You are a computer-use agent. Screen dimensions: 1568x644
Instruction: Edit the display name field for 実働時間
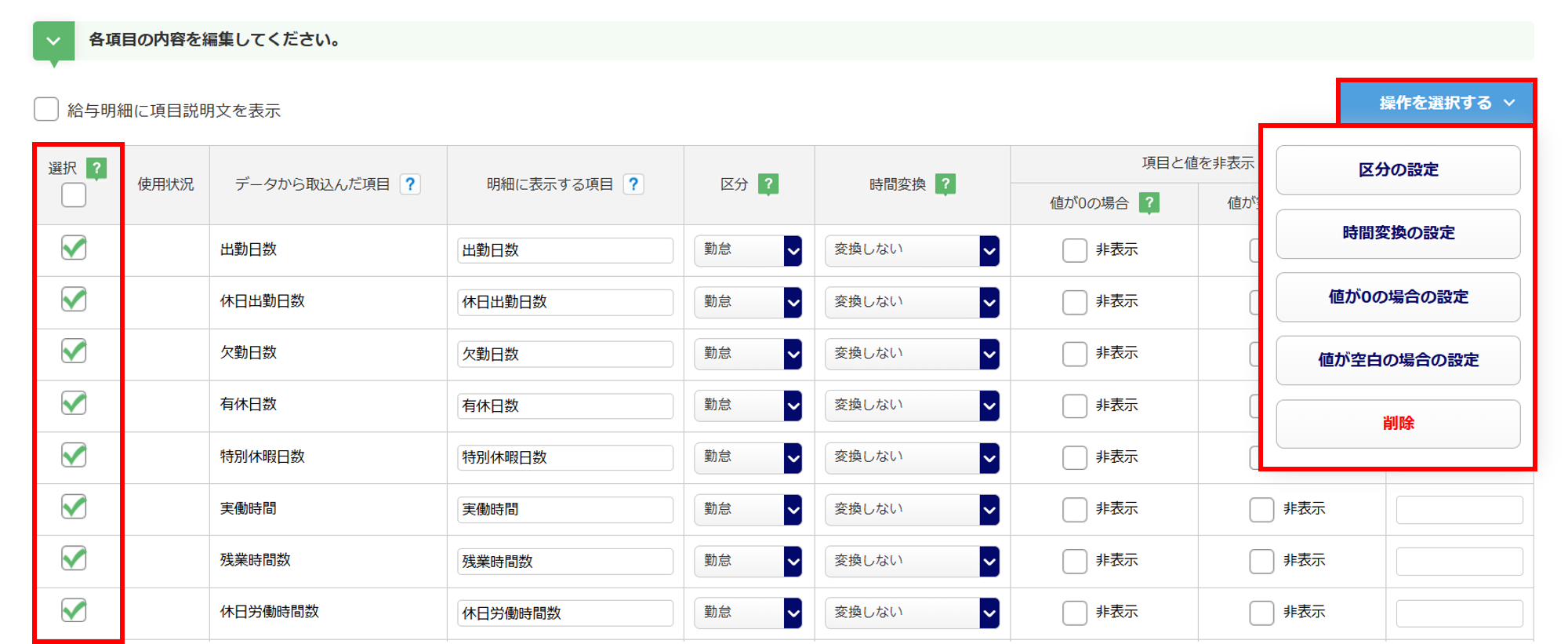565,509
